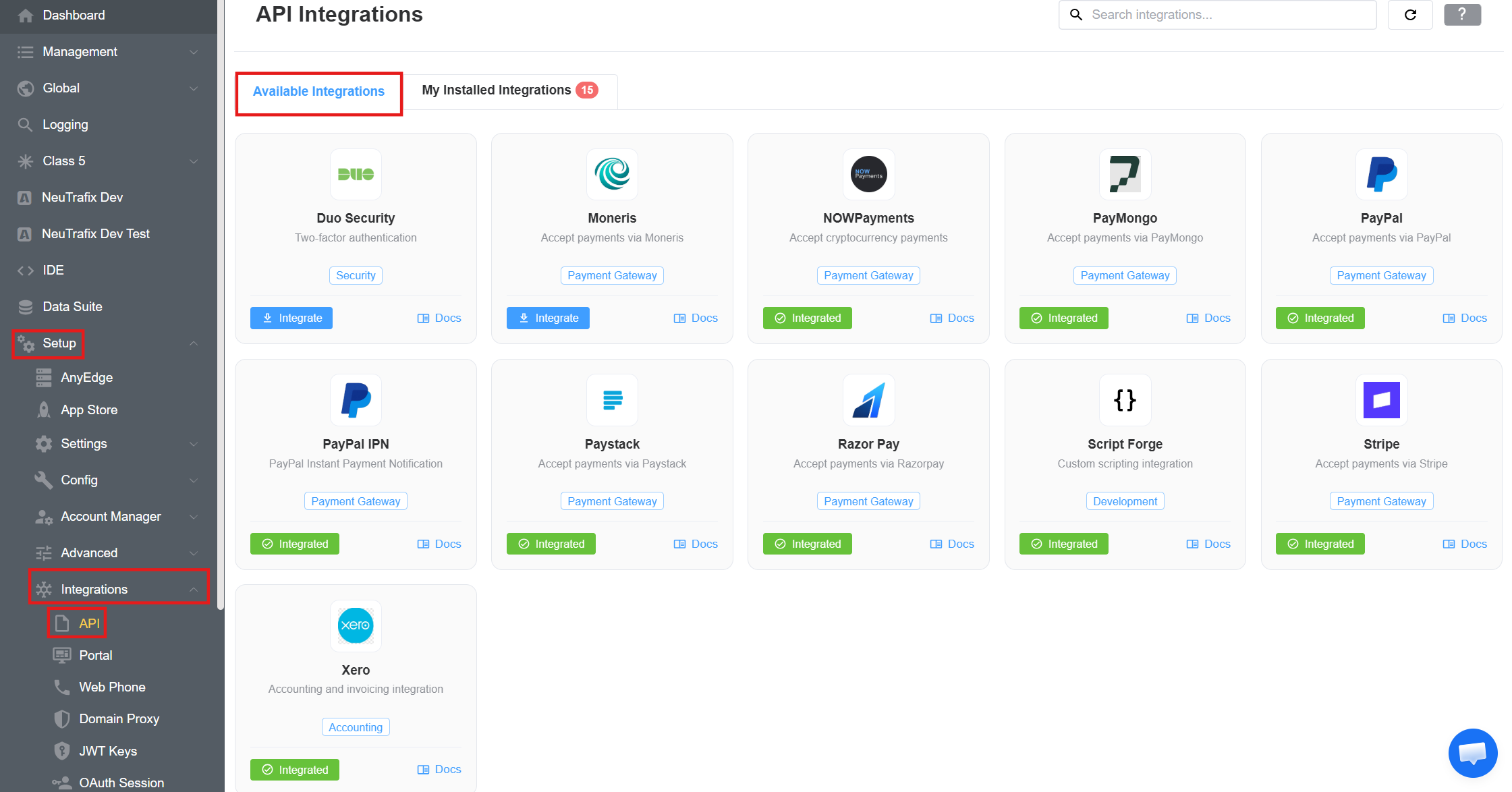Click the Stripe logo icon
Viewport: 1512px width, 792px height.
click(x=1381, y=400)
